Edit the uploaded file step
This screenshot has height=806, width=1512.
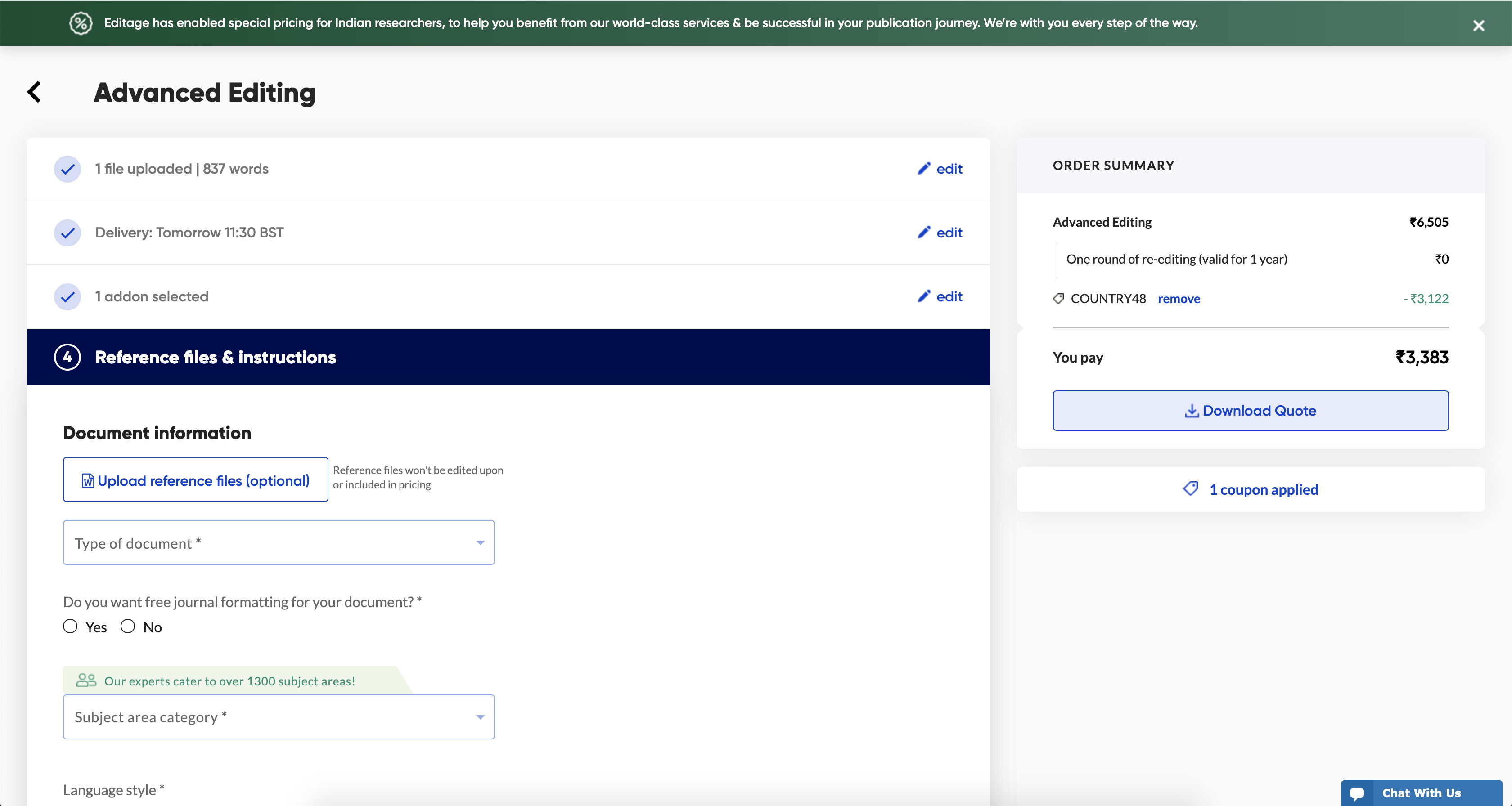(x=940, y=169)
